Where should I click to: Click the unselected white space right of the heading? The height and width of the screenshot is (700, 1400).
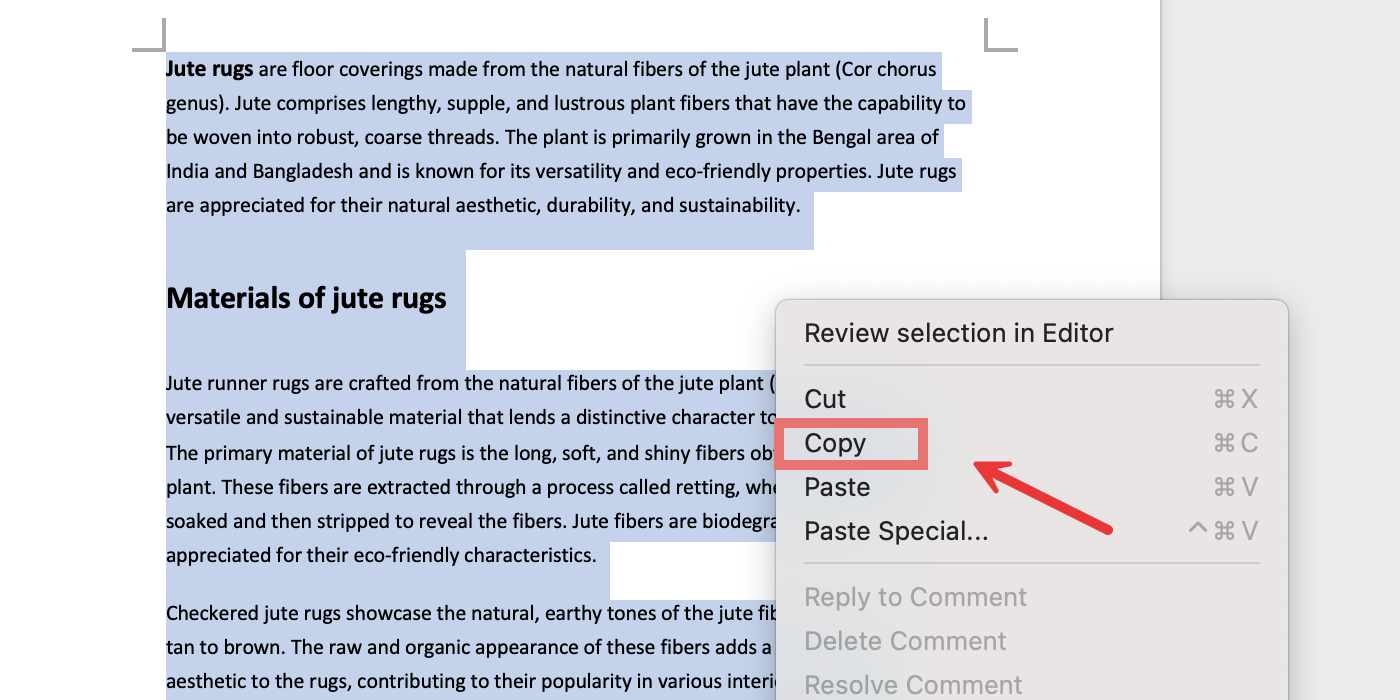pyautogui.click(x=620, y=300)
